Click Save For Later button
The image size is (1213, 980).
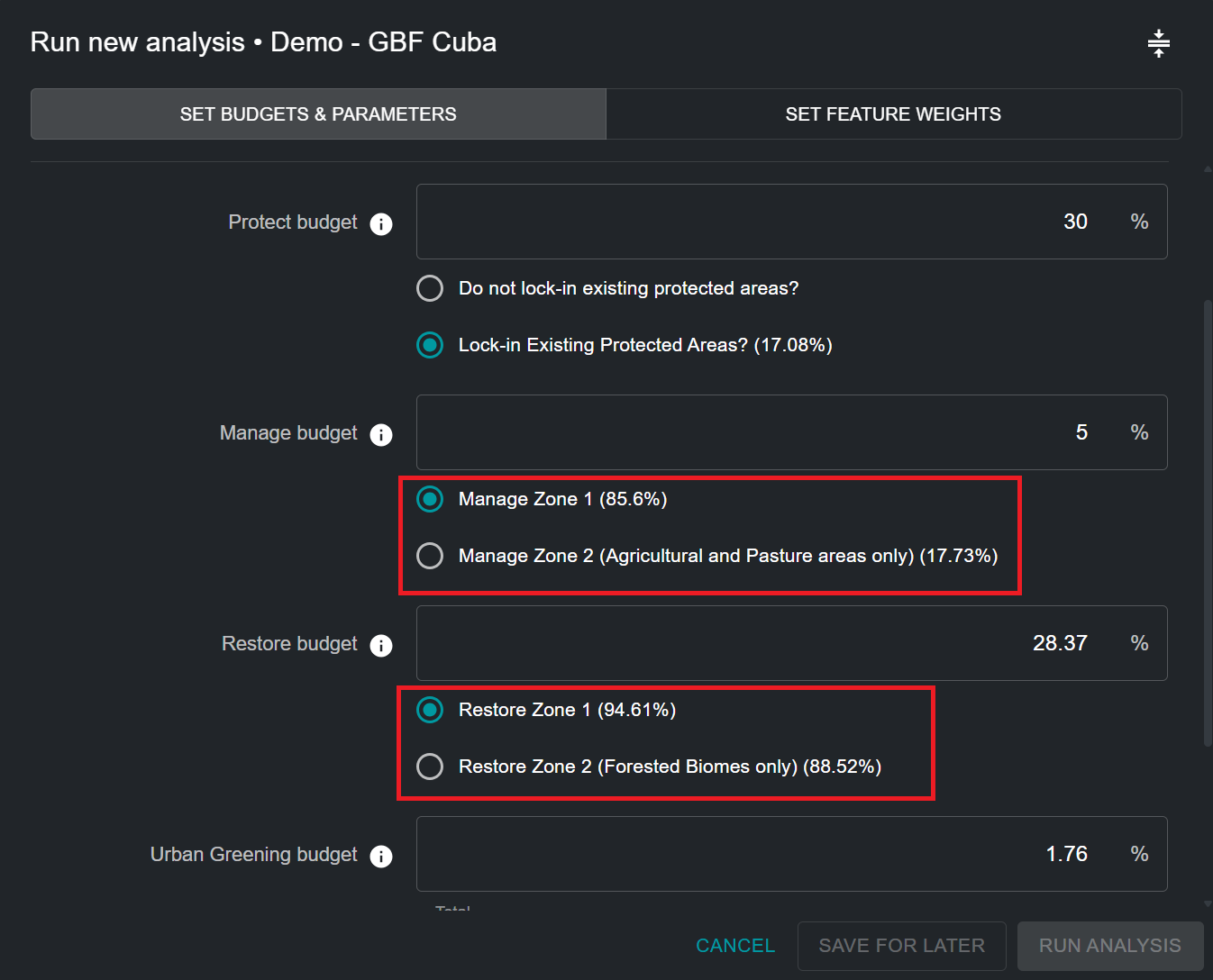(901, 946)
